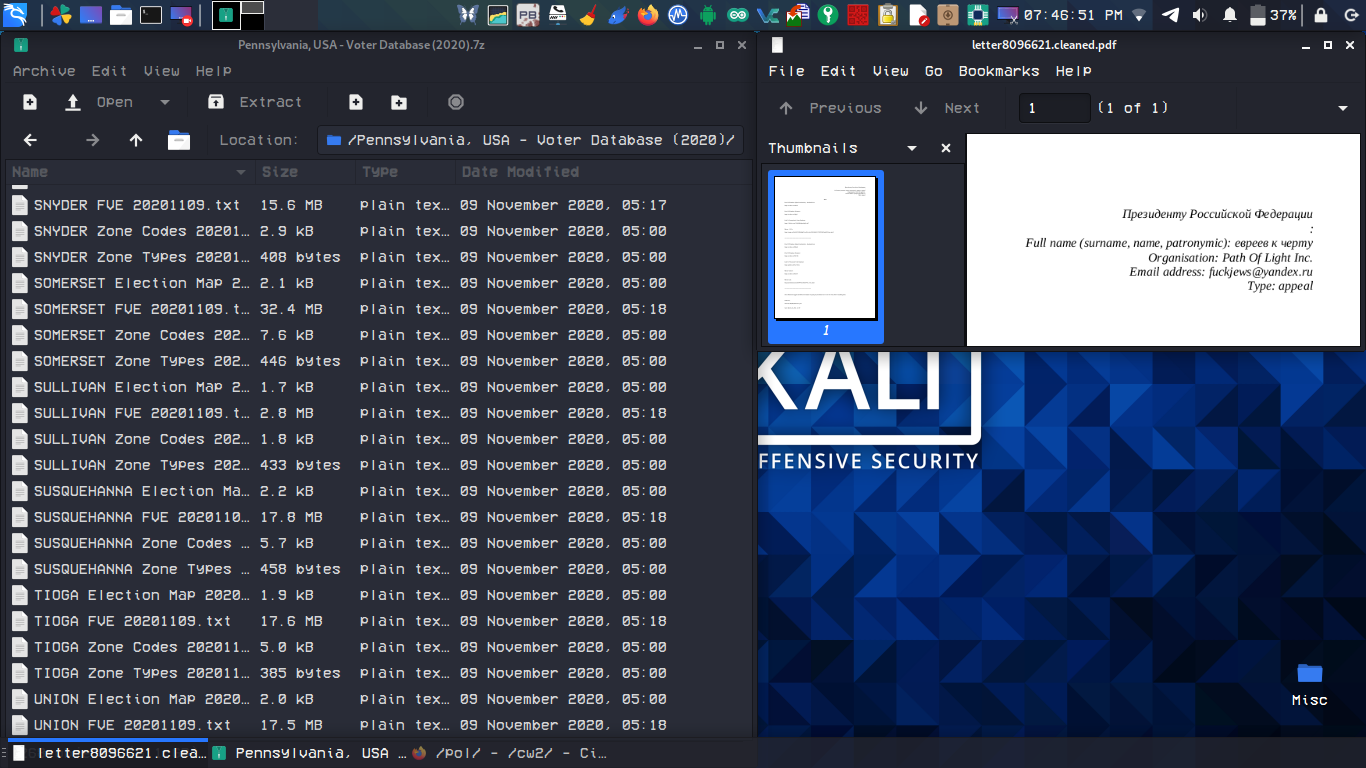Open Bookmarks menu in PDF viewer

click(x=999, y=71)
